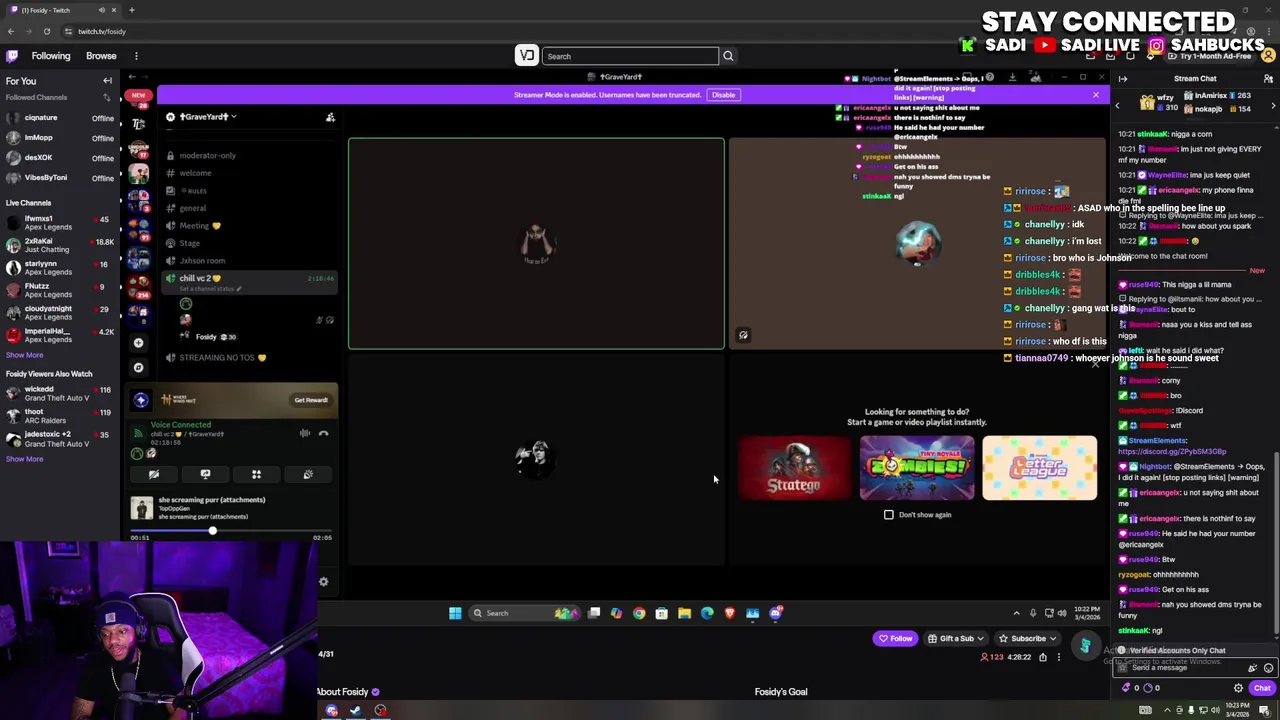Open Discord Discover servers
The height and width of the screenshot is (720, 1280).
(139, 368)
